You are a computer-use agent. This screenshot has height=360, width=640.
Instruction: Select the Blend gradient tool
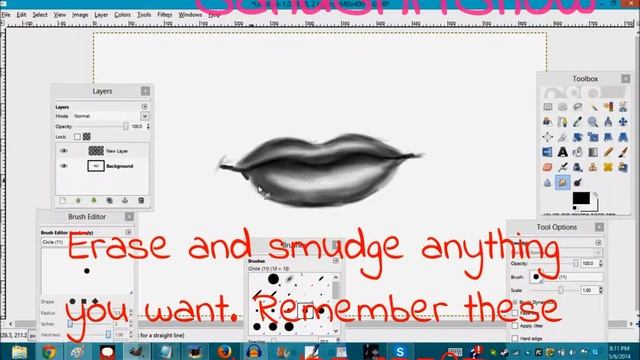pyautogui.click(x=593, y=152)
